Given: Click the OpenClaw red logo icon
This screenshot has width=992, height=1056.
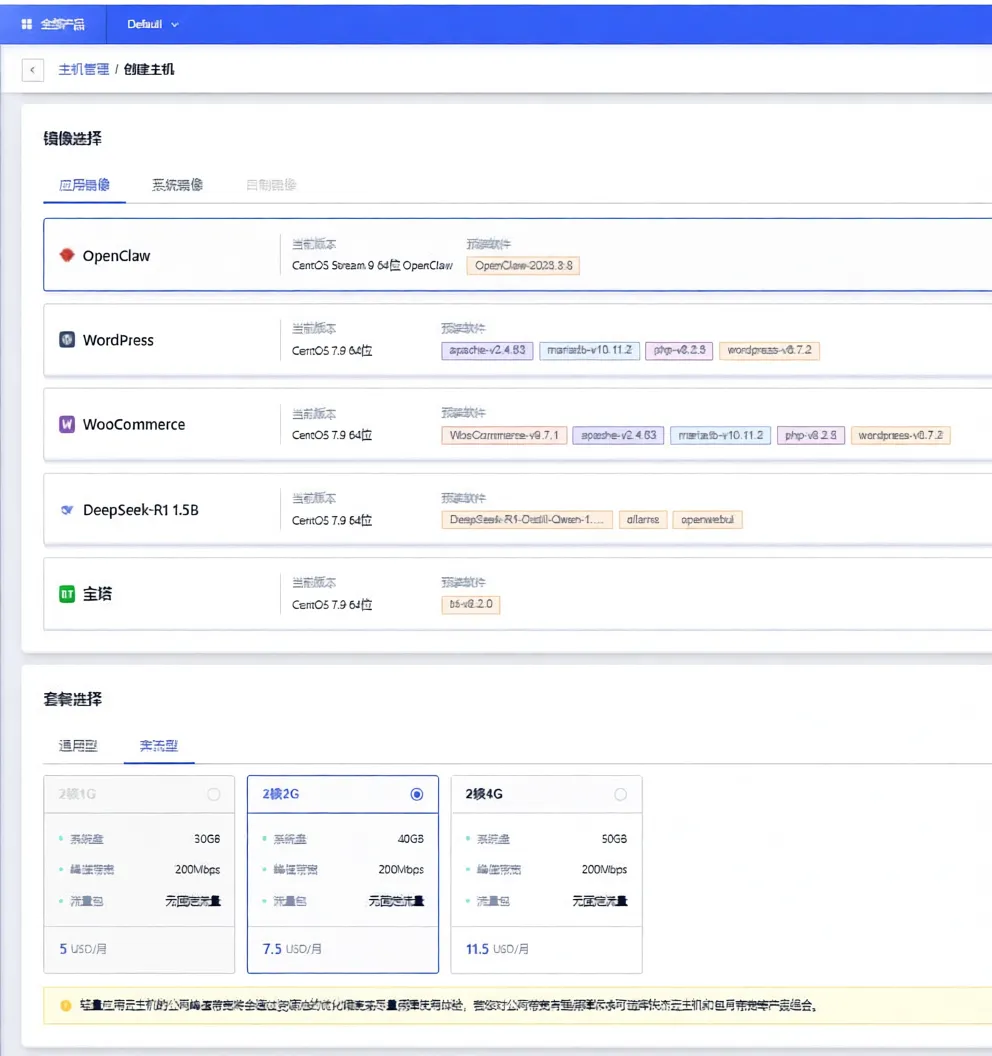Looking at the screenshot, I should pyautogui.click(x=67, y=255).
